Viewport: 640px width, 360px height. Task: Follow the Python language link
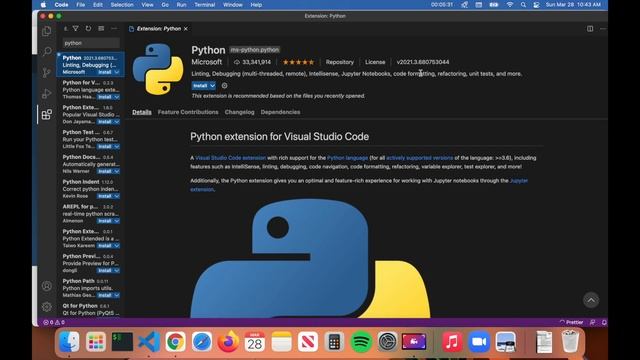pyautogui.click(x=347, y=158)
